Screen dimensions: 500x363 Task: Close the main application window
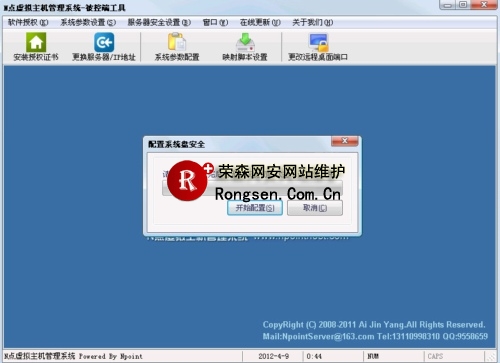click(484, 5)
